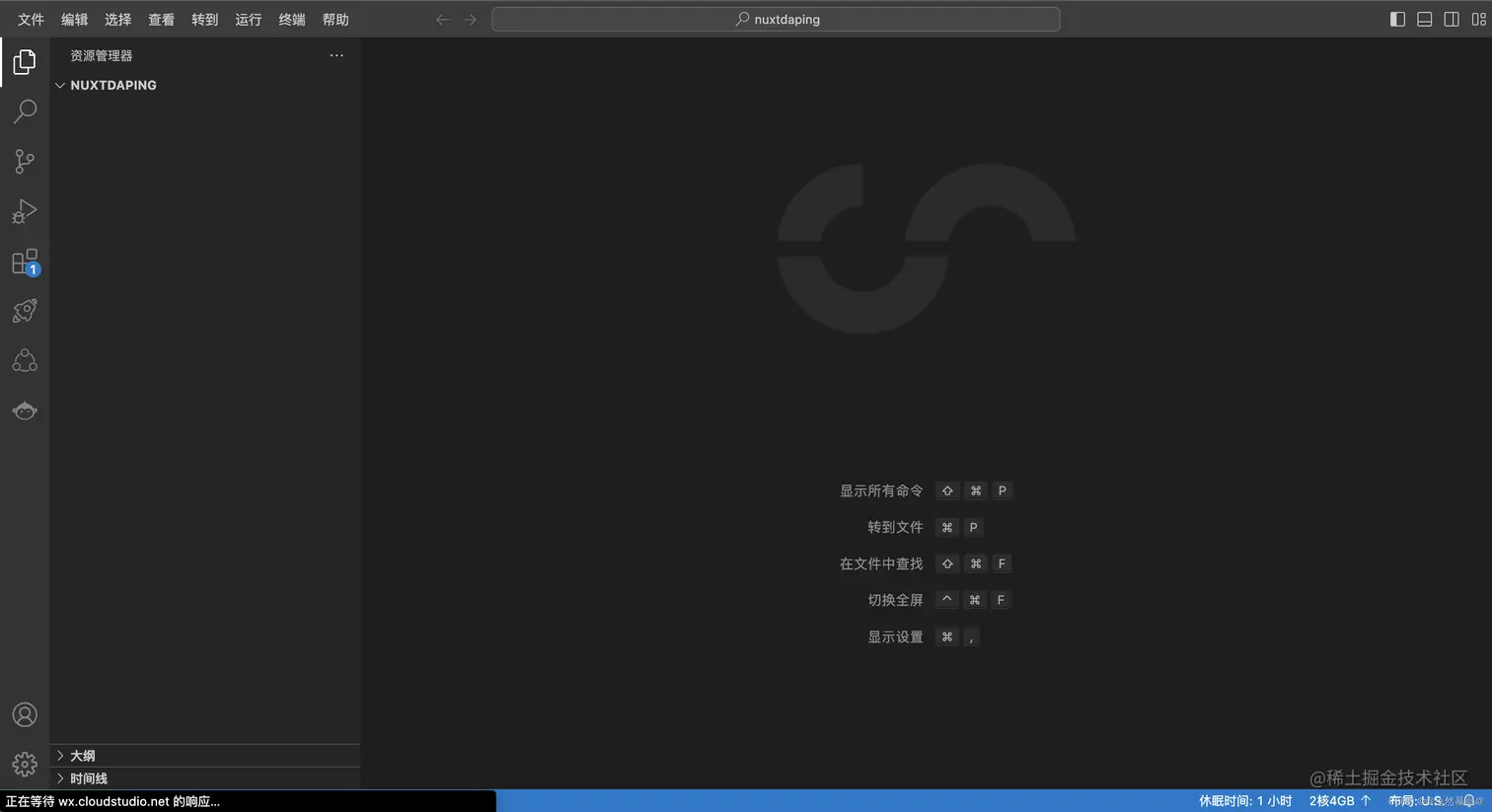Click the 显示设置 hint text
This screenshot has width=1492, height=812.
[895, 636]
